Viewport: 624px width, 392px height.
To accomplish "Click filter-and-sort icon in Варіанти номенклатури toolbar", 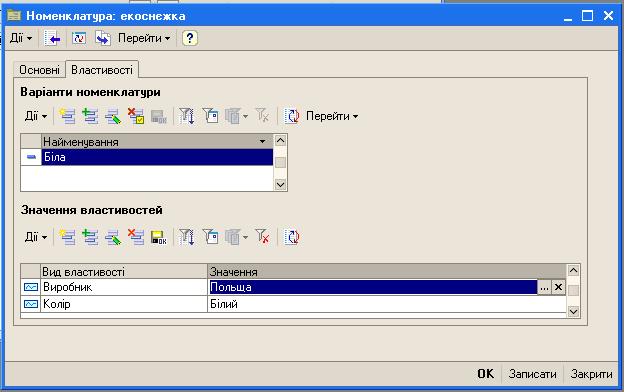I will (187, 116).
